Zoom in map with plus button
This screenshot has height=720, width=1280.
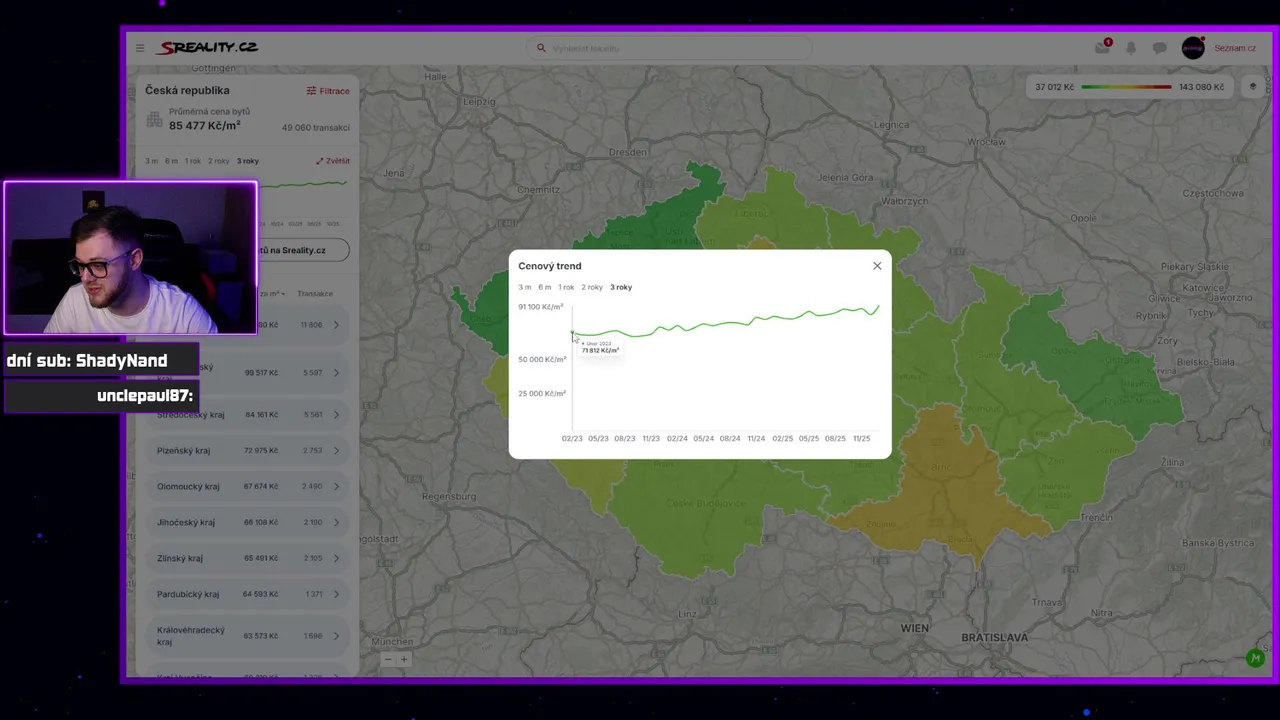404,659
